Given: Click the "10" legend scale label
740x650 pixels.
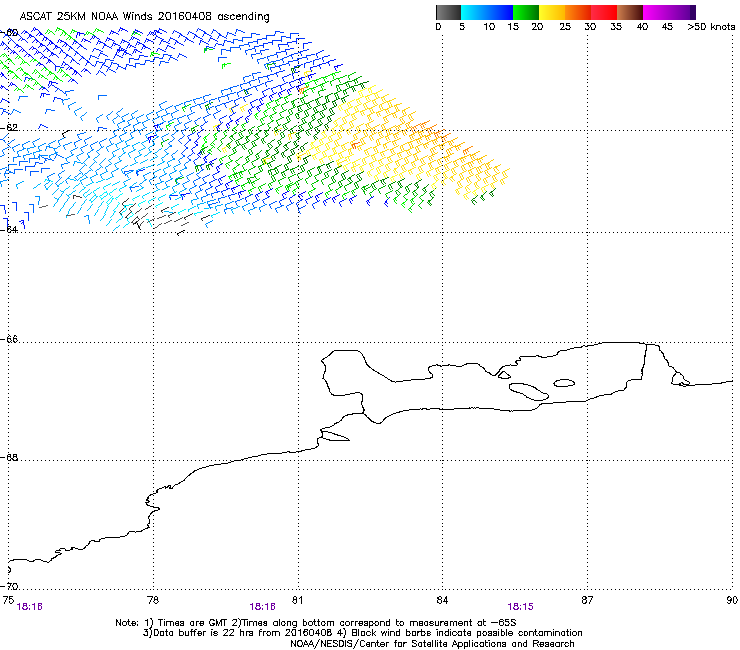Looking at the screenshot, I should tap(489, 27).
